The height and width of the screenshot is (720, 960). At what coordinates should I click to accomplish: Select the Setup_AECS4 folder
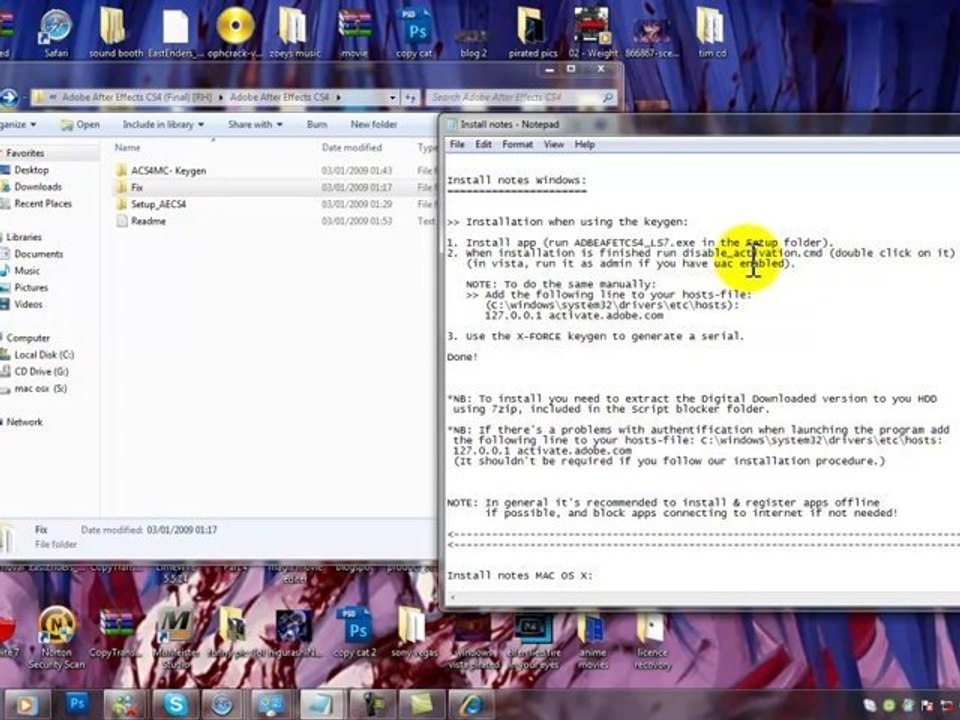click(x=158, y=204)
